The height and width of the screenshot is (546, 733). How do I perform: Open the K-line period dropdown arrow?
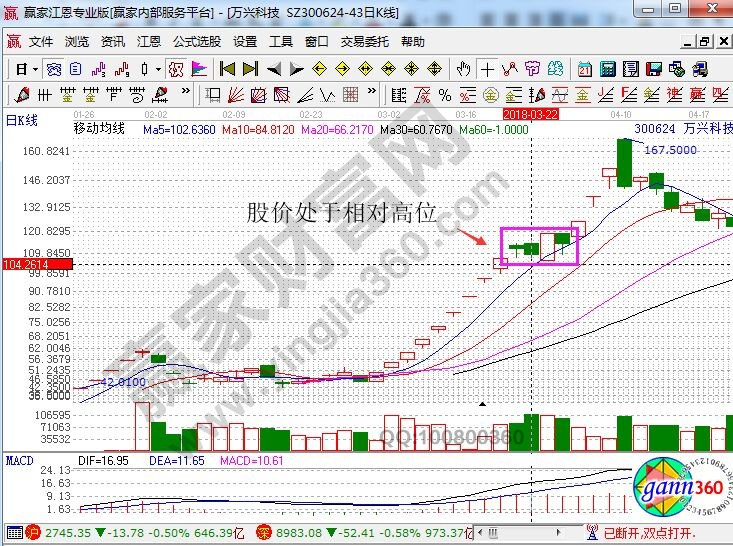click(35, 69)
